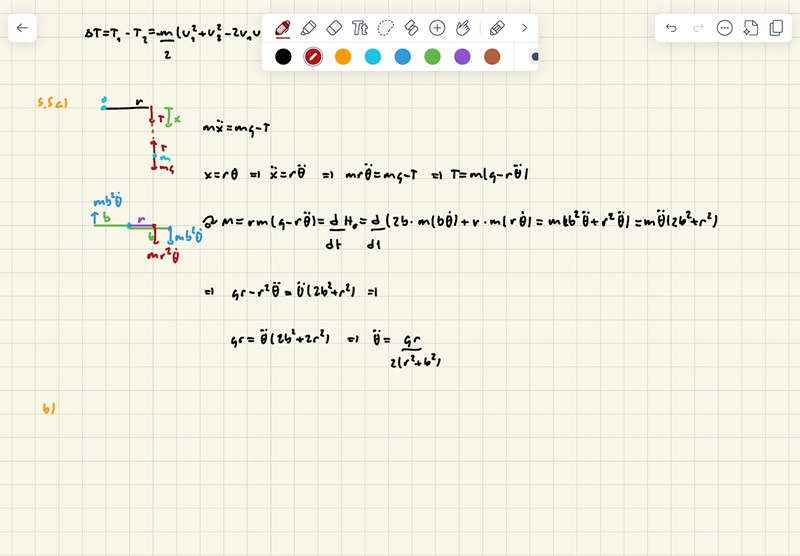Select the highlighter tool
The width and height of the screenshot is (800, 556).
pos(309,28)
